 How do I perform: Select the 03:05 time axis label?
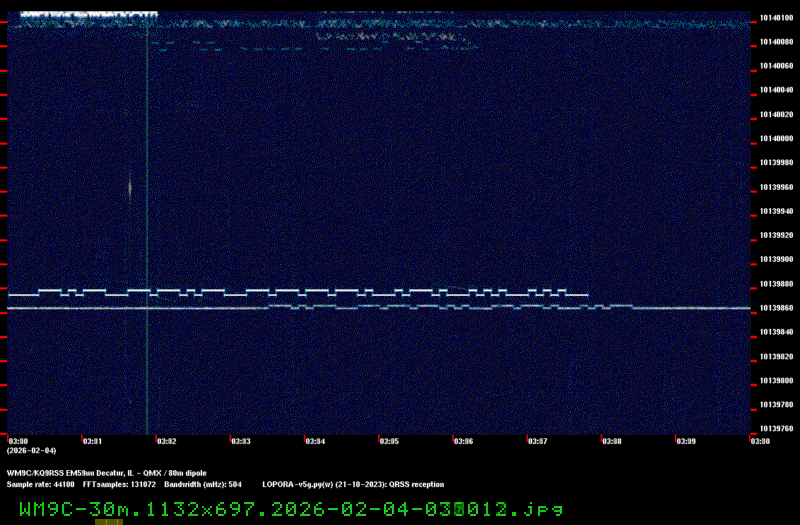pyautogui.click(x=389, y=440)
